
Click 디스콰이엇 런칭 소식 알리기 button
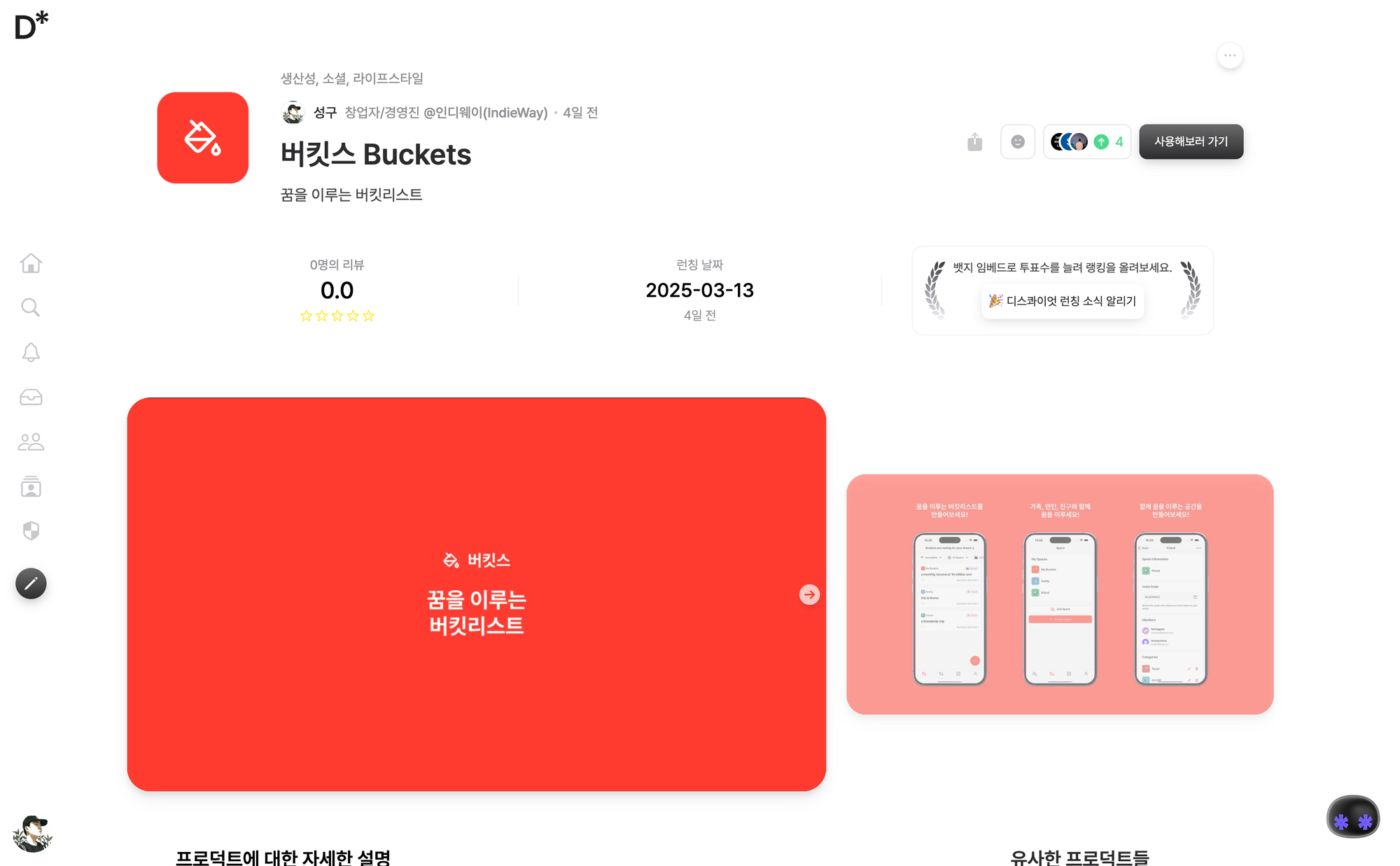tap(1063, 301)
